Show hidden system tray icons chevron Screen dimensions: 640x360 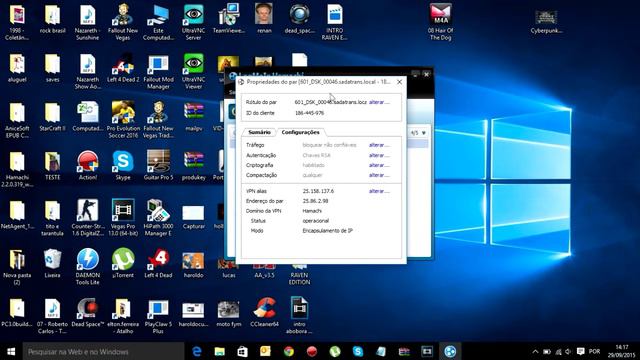point(535,351)
